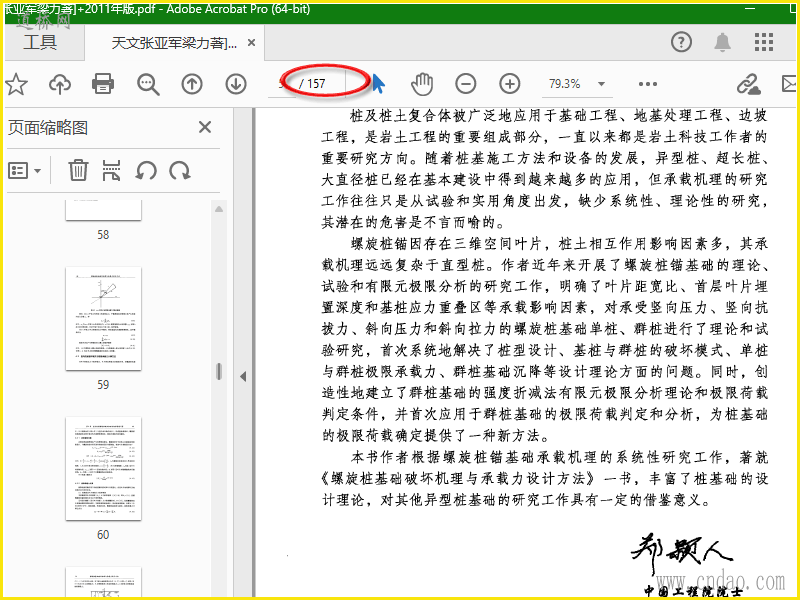Image resolution: width=800 pixels, height=600 pixels.
Task: Select the Hand pan tool
Action: (422, 84)
